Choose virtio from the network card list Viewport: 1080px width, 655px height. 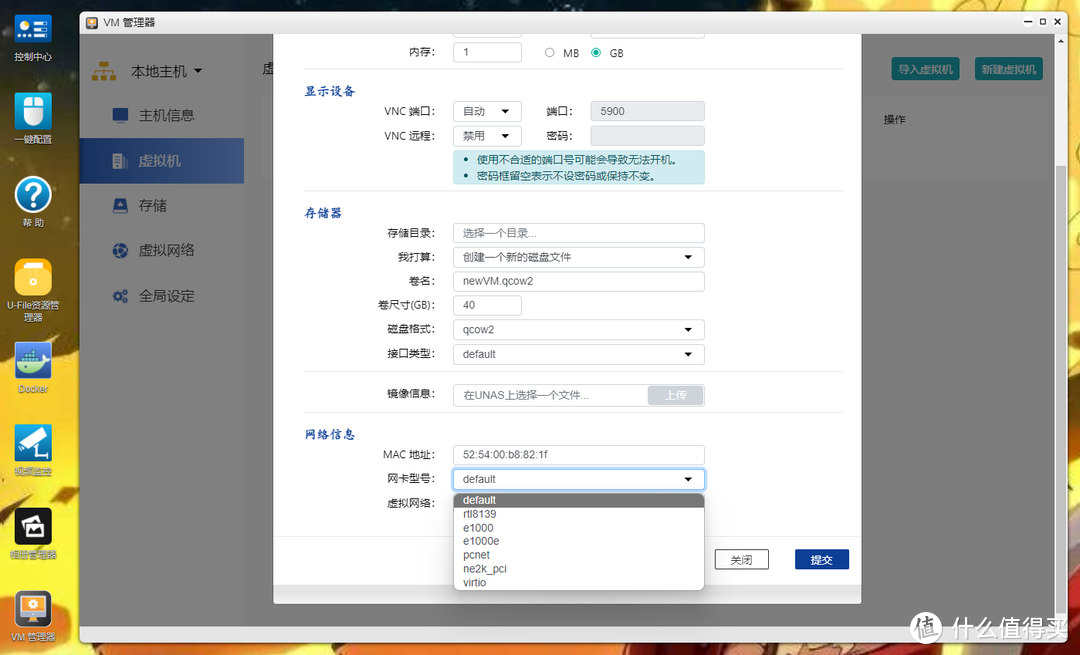(x=473, y=582)
